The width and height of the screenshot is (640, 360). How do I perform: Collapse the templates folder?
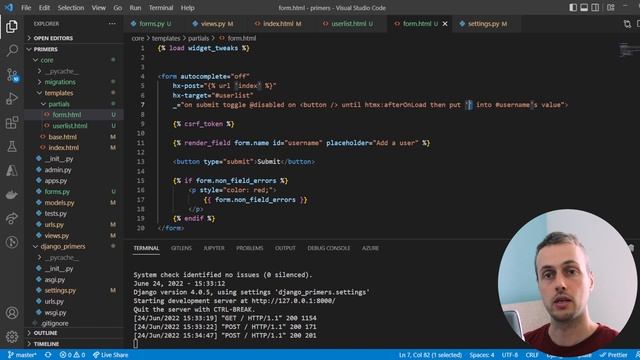tap(73, 93)
